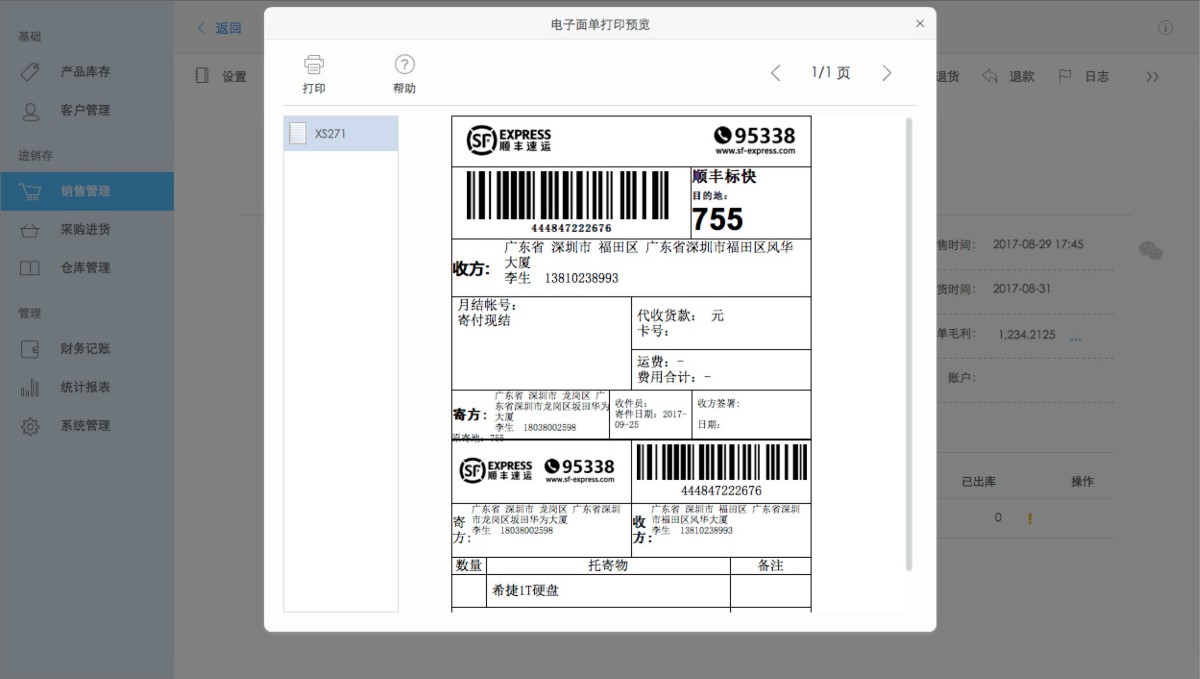Go to previous page arrow

coord(775,73)
